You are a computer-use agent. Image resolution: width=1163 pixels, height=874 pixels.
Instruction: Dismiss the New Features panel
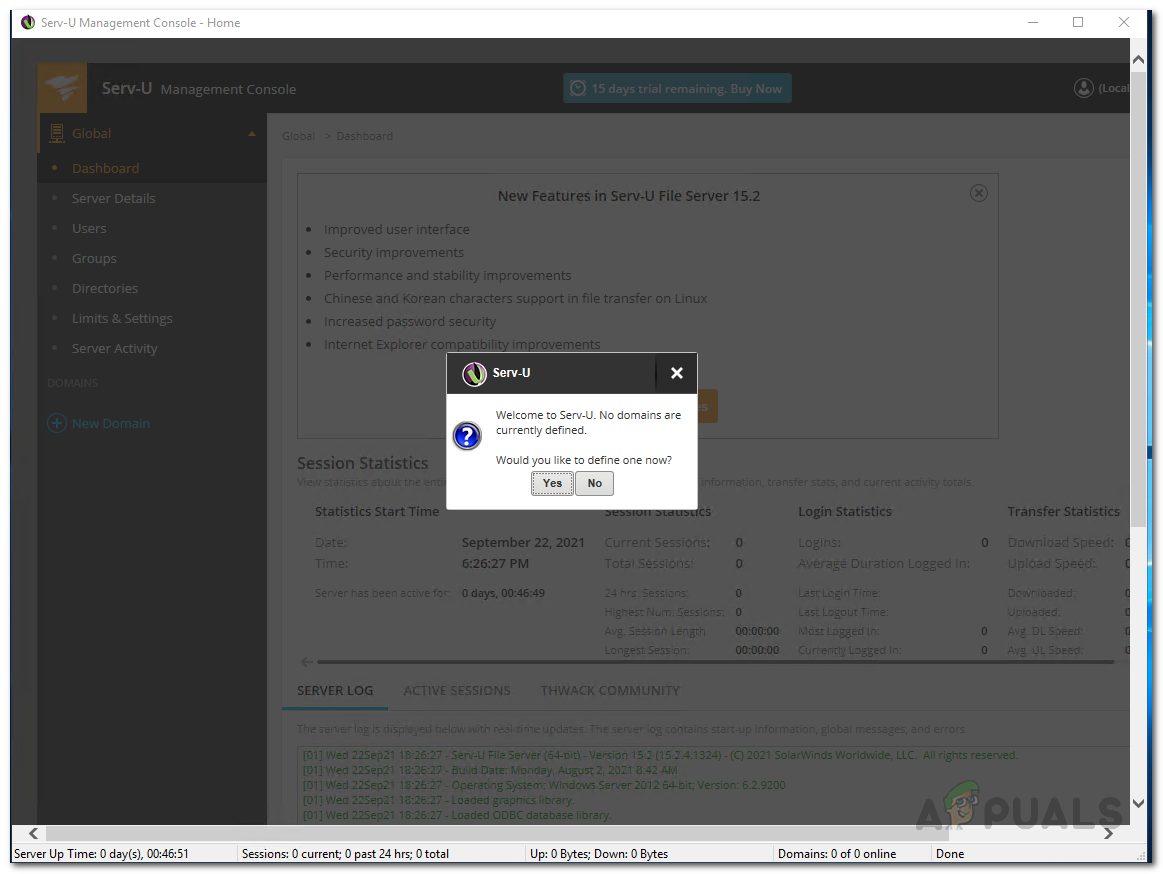(x=978, y=194)
